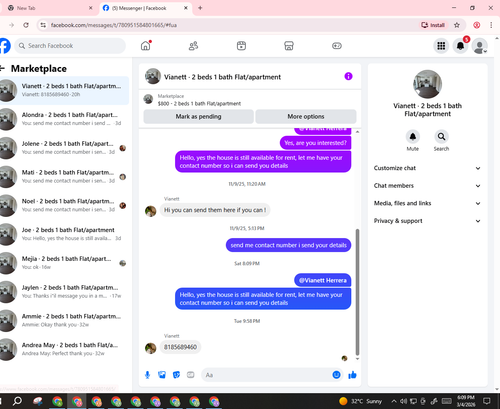Open a new browser tab
The height and width of the screenshot is (409, 500).
click(x=200, y=8)
